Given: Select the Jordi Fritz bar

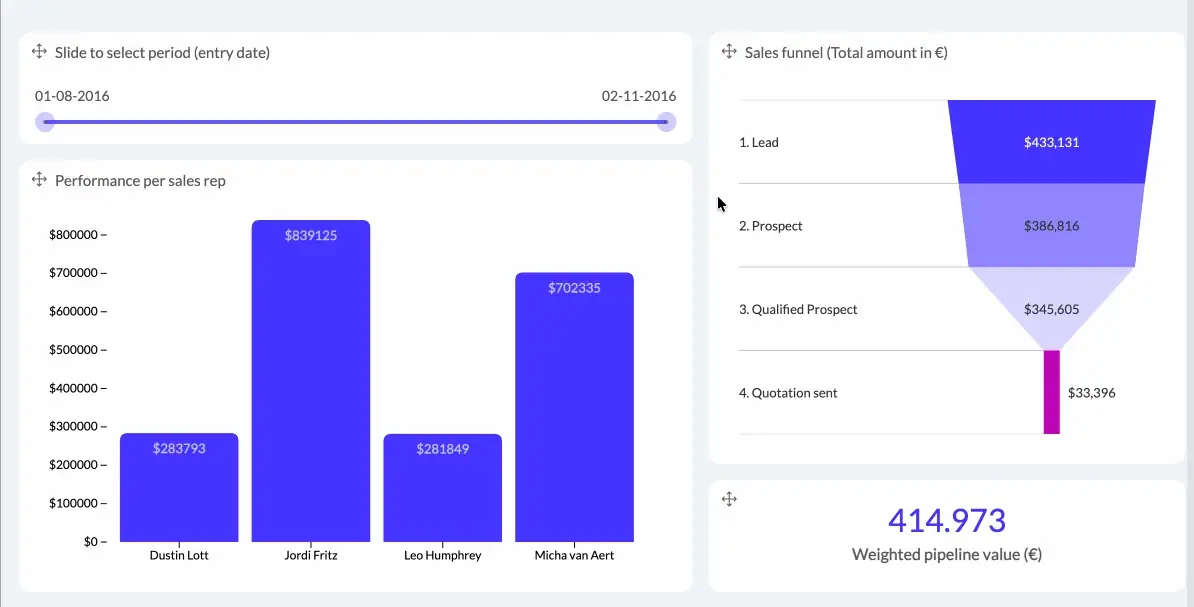Looking at the screenshot, I should 311,381.
